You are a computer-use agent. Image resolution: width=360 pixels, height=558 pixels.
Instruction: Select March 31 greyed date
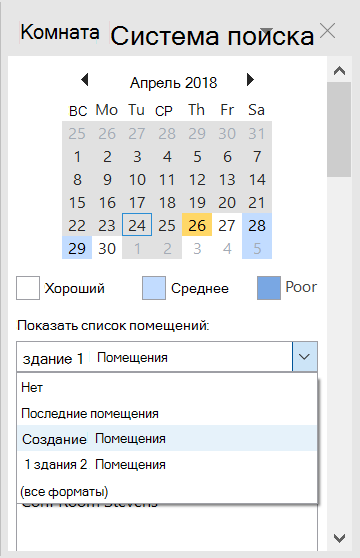257,133
